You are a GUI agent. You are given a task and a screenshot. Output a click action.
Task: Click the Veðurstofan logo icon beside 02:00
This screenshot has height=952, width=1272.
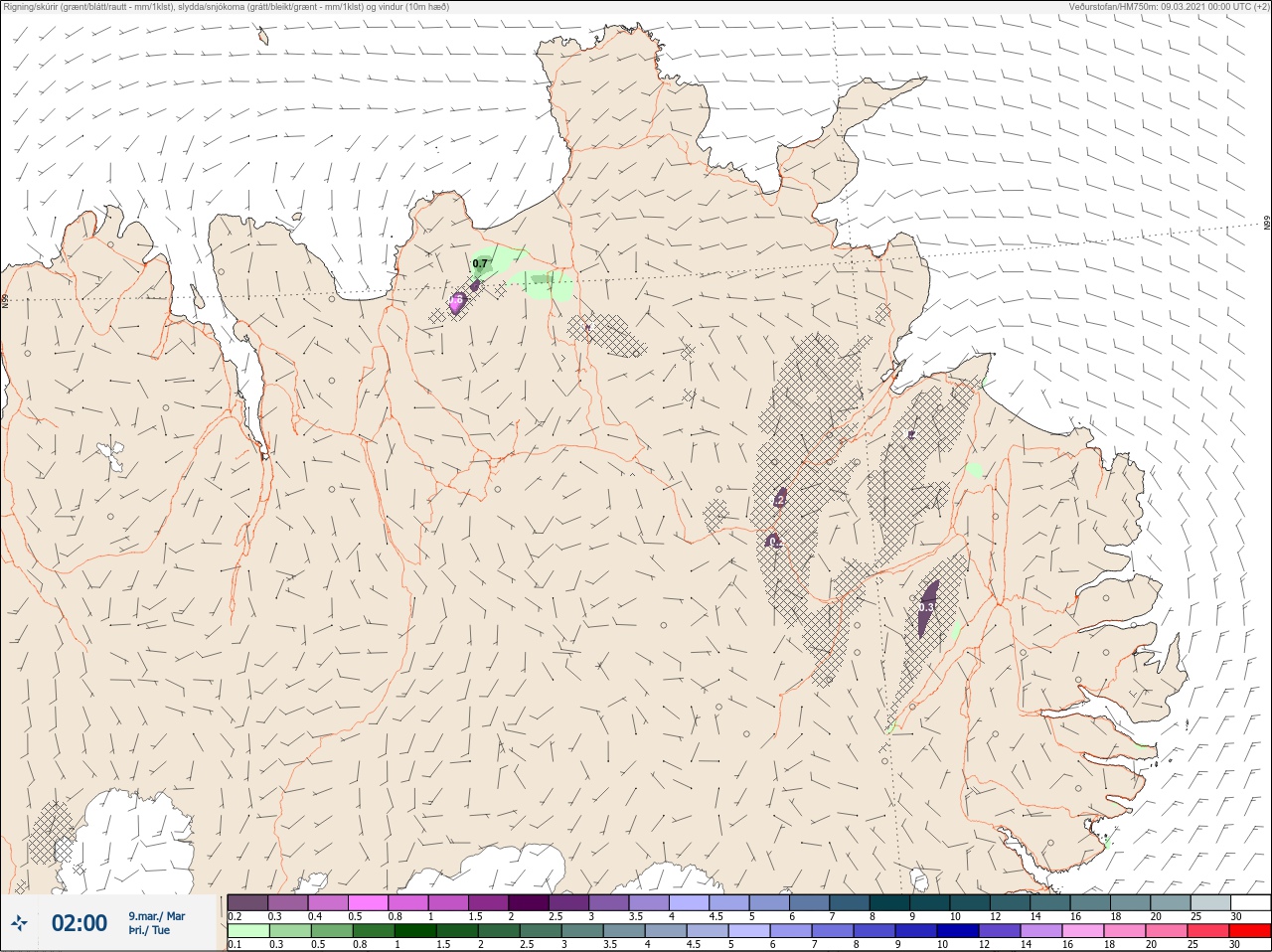pyautogui.click(x=20, y=923)
